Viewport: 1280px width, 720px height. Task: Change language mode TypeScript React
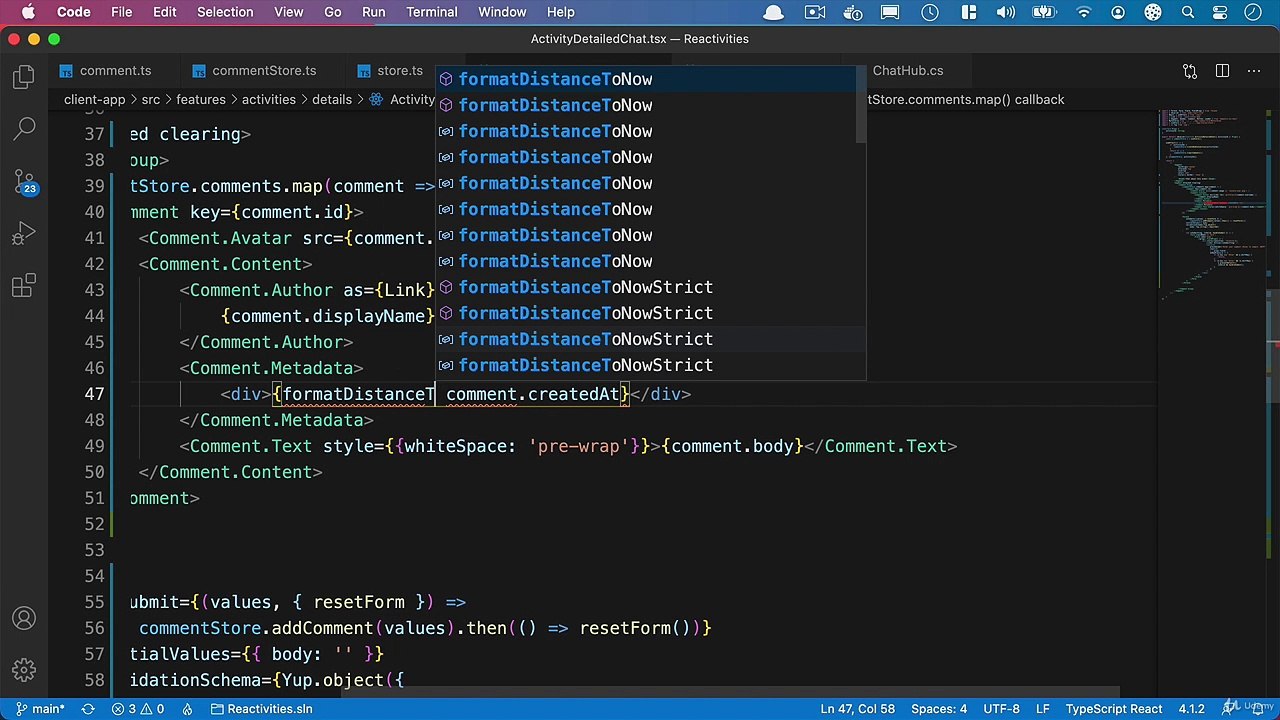(x=1113, y=709)
